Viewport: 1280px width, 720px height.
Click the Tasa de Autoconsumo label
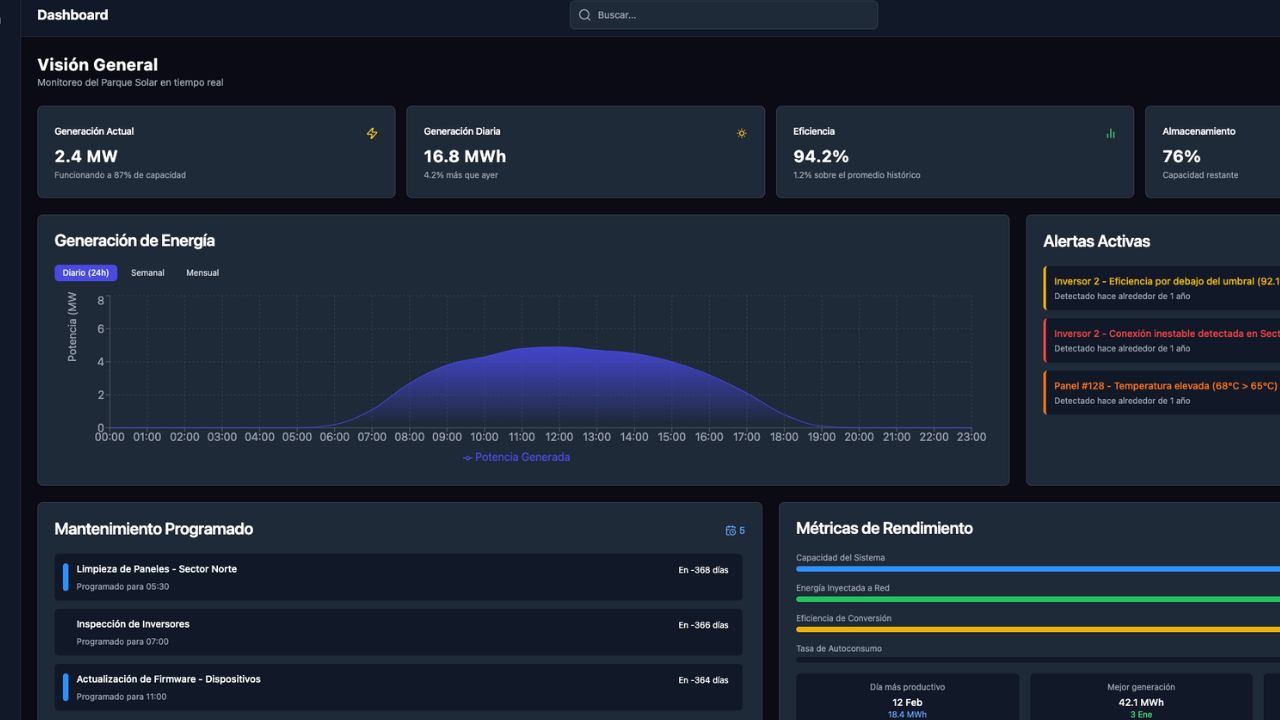pyautogui.click(x=838, y=649)
